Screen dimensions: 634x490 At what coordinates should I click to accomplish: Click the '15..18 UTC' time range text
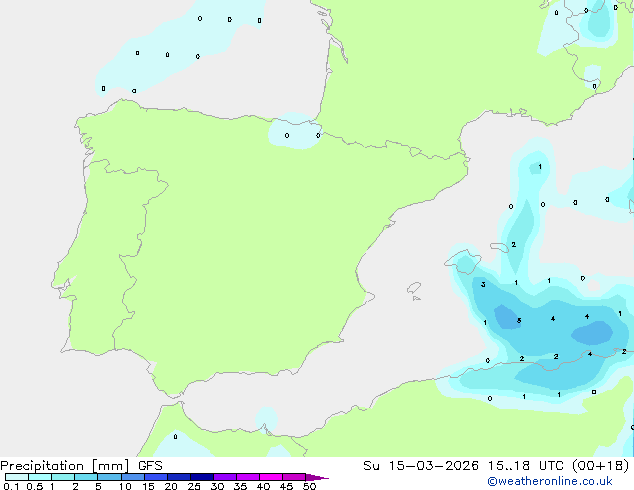click(526, 466)
